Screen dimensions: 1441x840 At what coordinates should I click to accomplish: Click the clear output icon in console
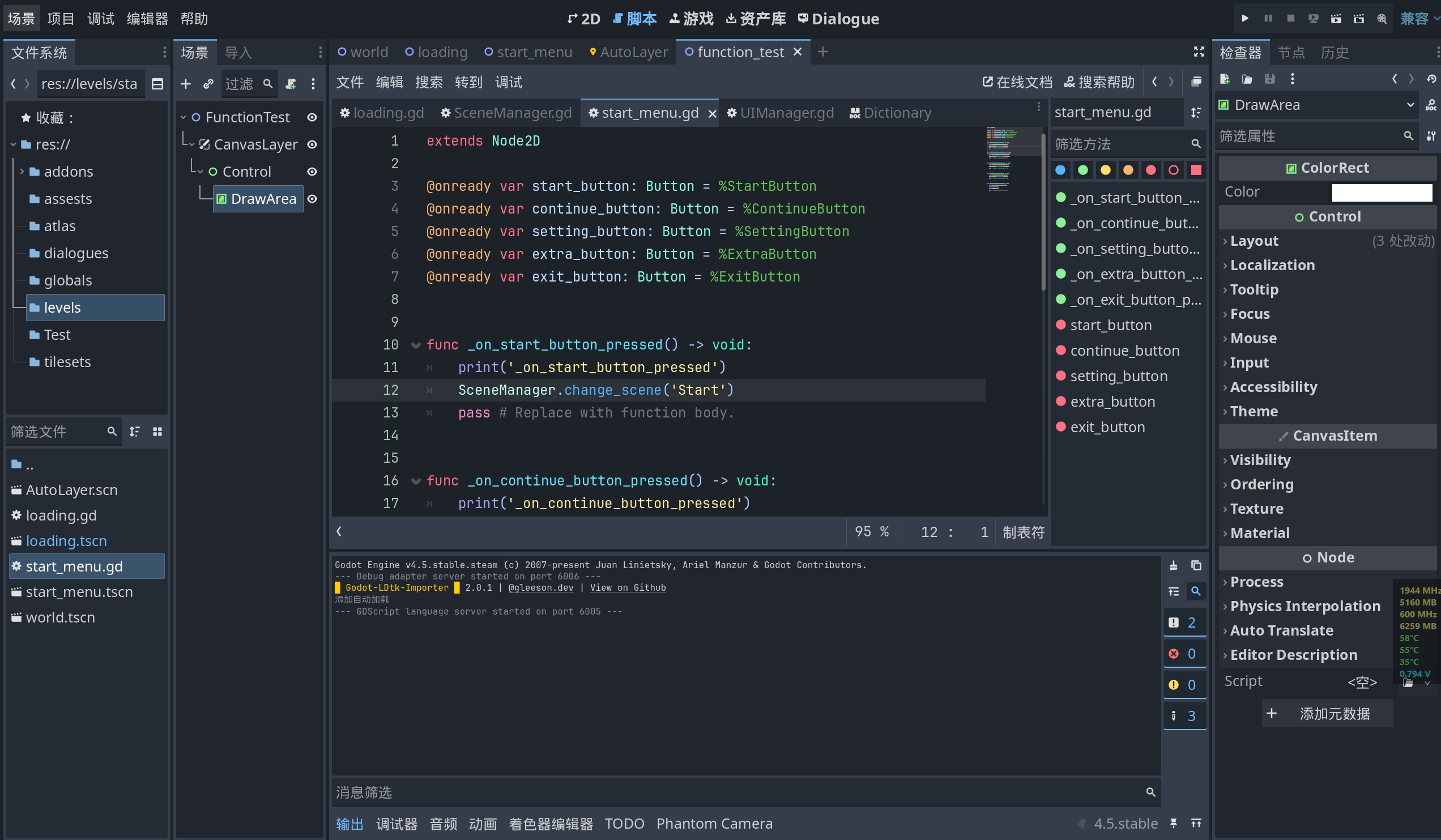(1174, 565)
